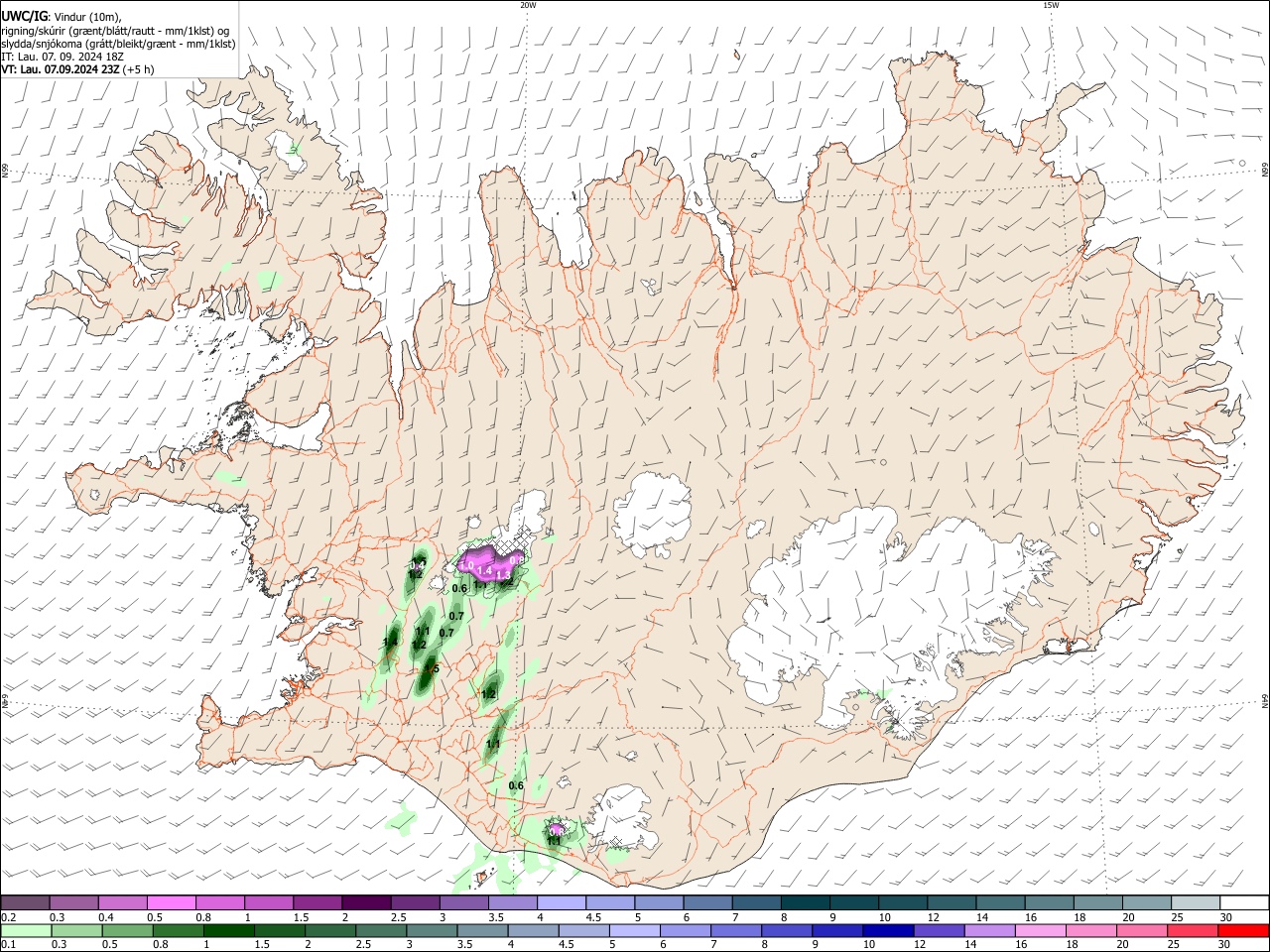Click the crimson swatch labeled 25
The image size is (1270, 952).
coord(1194,930)
